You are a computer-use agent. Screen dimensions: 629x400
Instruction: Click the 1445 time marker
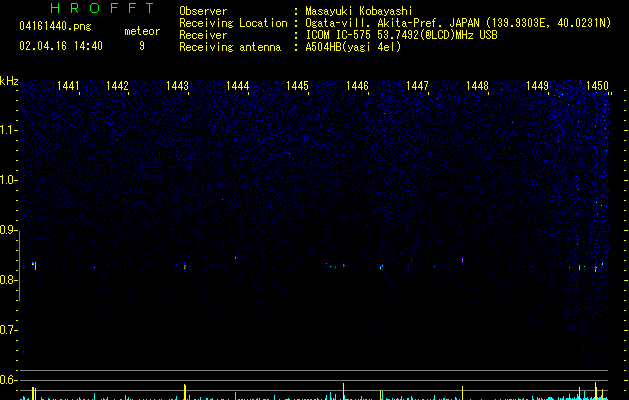click(x=297, y=86)
